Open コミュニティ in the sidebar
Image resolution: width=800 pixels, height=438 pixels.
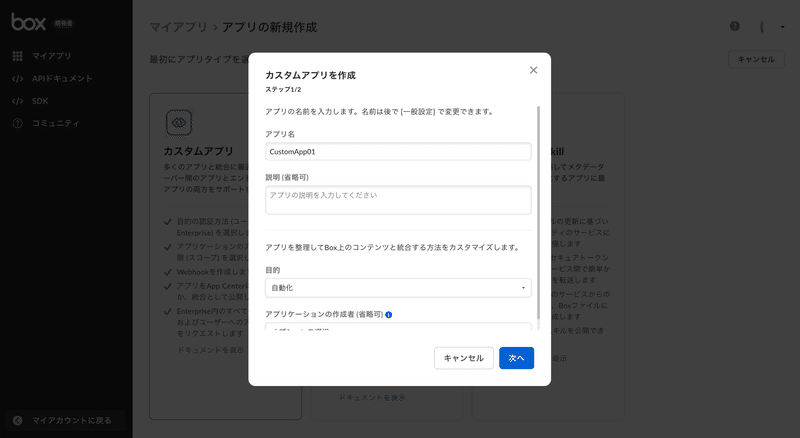pyautogui.click(x=56, y=123)
